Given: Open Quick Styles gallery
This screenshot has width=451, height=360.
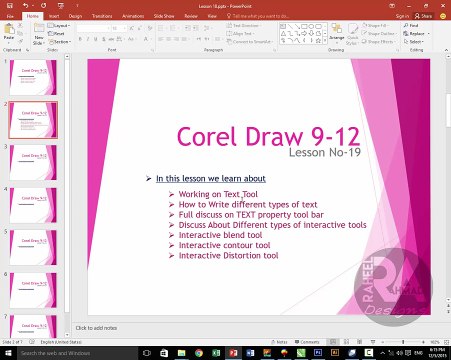Looking at the screenshot, I should [x=352, y=34].
